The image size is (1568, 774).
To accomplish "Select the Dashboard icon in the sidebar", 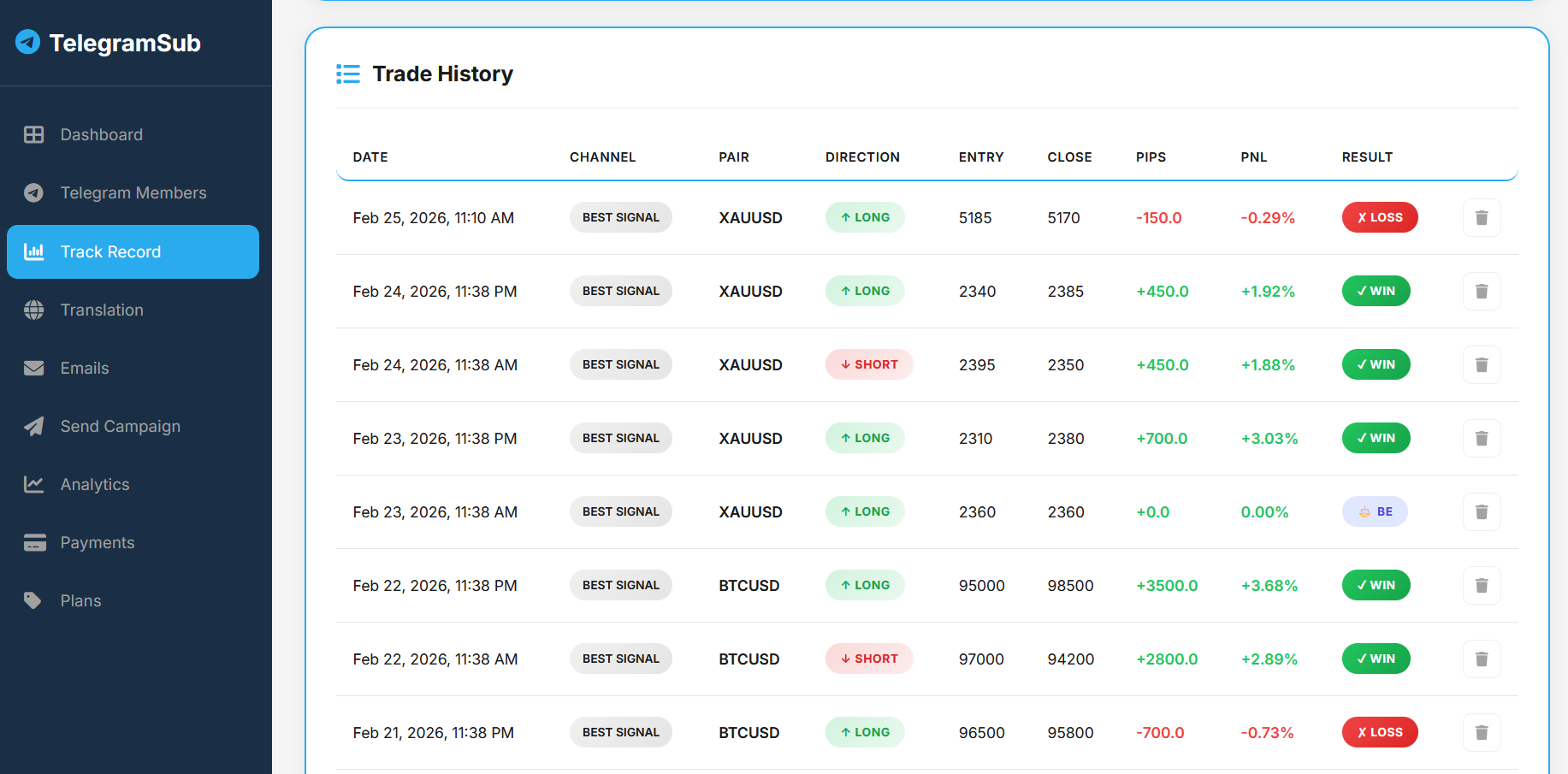I will 34,134.
